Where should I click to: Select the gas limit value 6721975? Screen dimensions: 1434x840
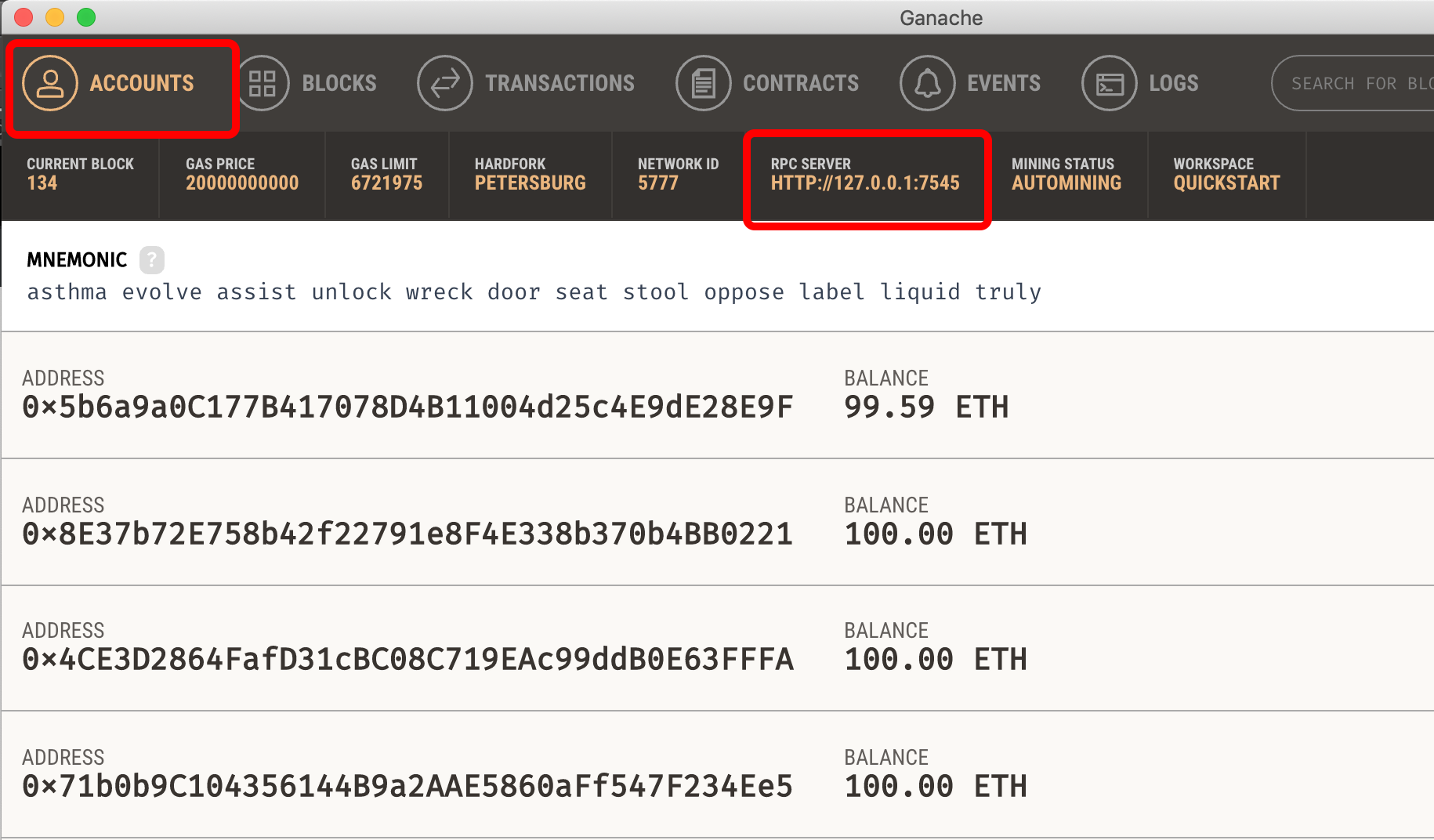click(x=386, y=183)
